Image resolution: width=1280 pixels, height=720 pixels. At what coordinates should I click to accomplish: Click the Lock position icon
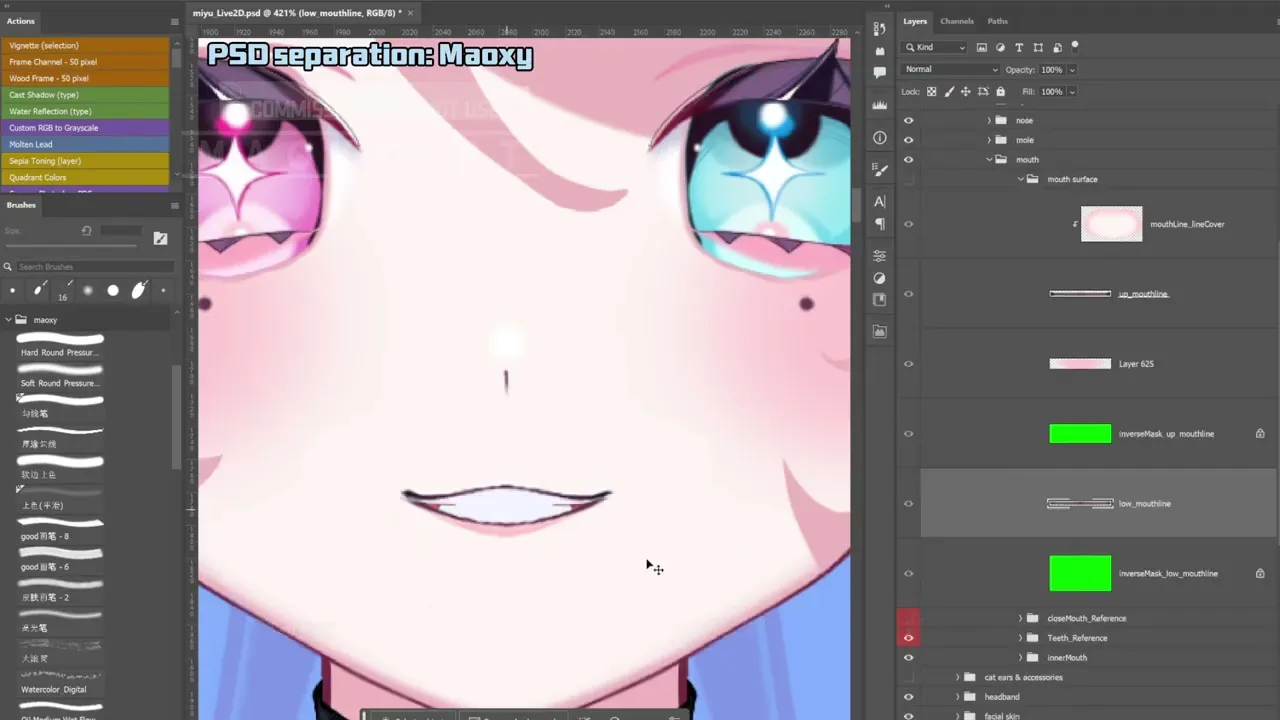tap(966, 91)
